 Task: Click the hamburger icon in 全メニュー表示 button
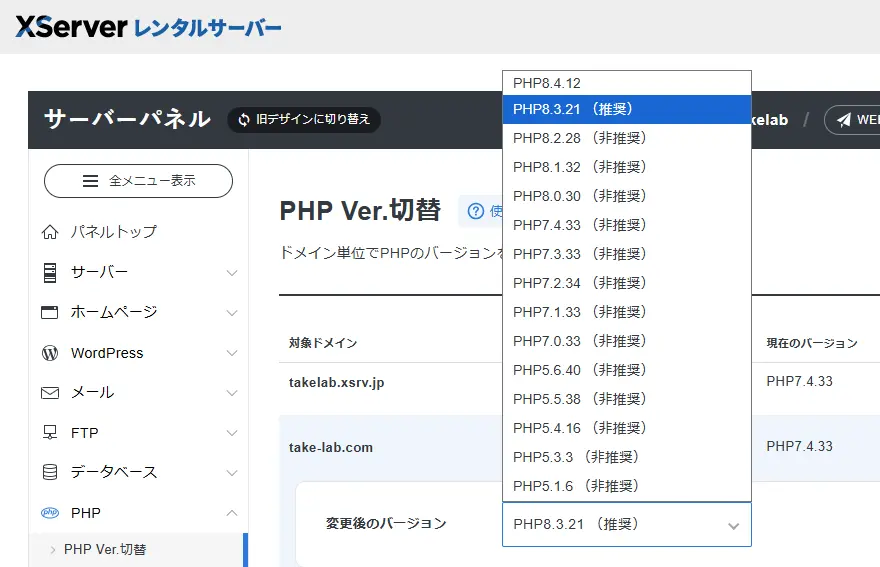point(90,181)
